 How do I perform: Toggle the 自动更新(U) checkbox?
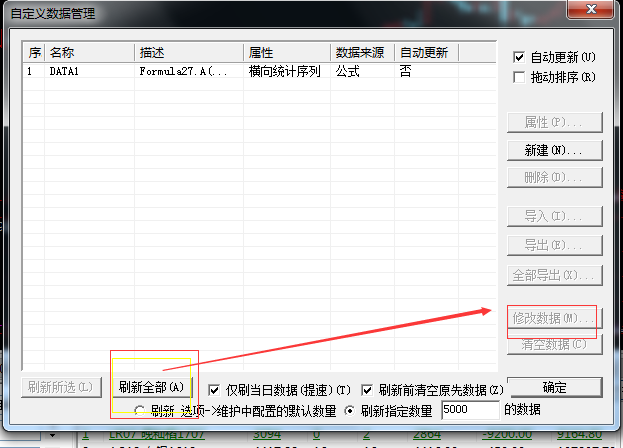[519, 57]
